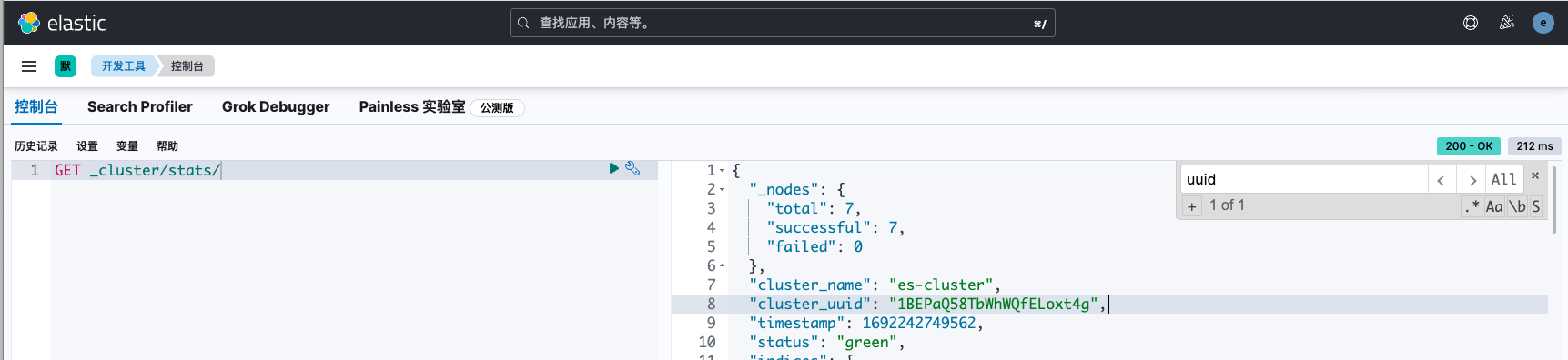Collapse the root JSON object on line 1
1568x360 pixels.
[x=723, y=171]
